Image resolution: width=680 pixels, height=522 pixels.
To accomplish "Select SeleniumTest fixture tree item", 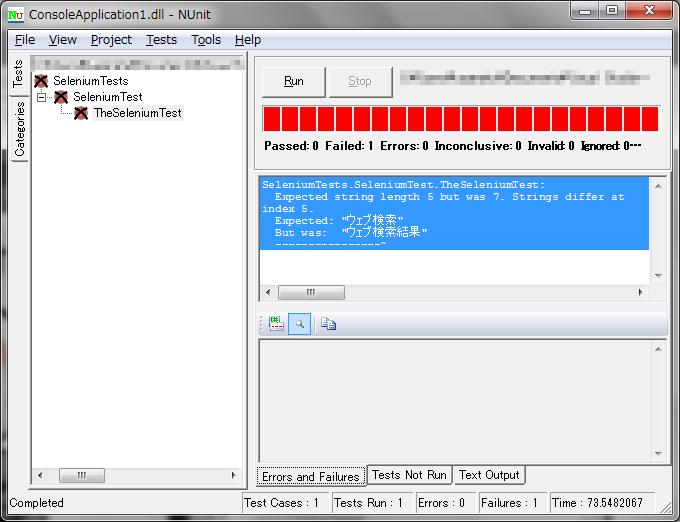I will [x=108, y=97].
